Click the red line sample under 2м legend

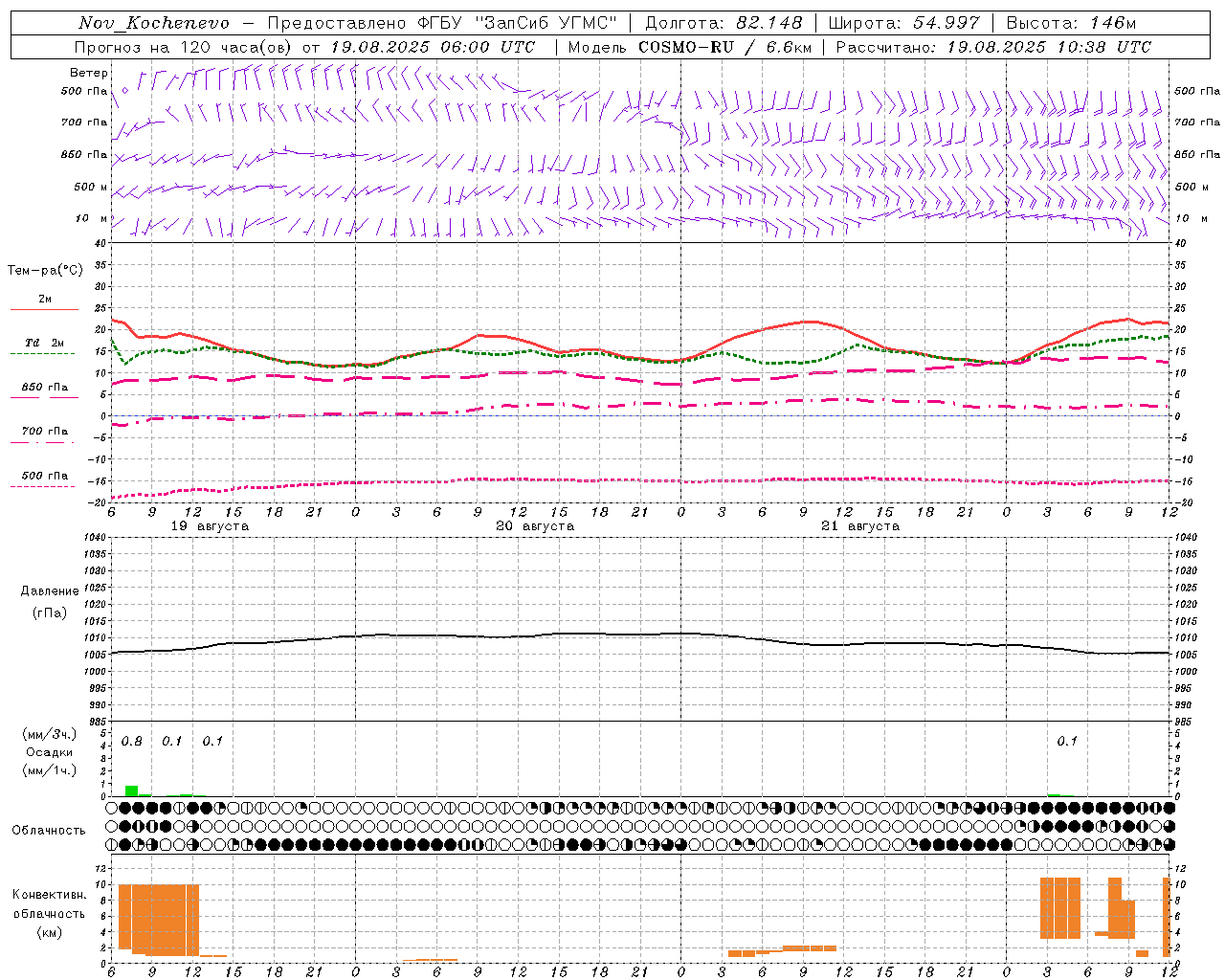[x=44, y=310]
